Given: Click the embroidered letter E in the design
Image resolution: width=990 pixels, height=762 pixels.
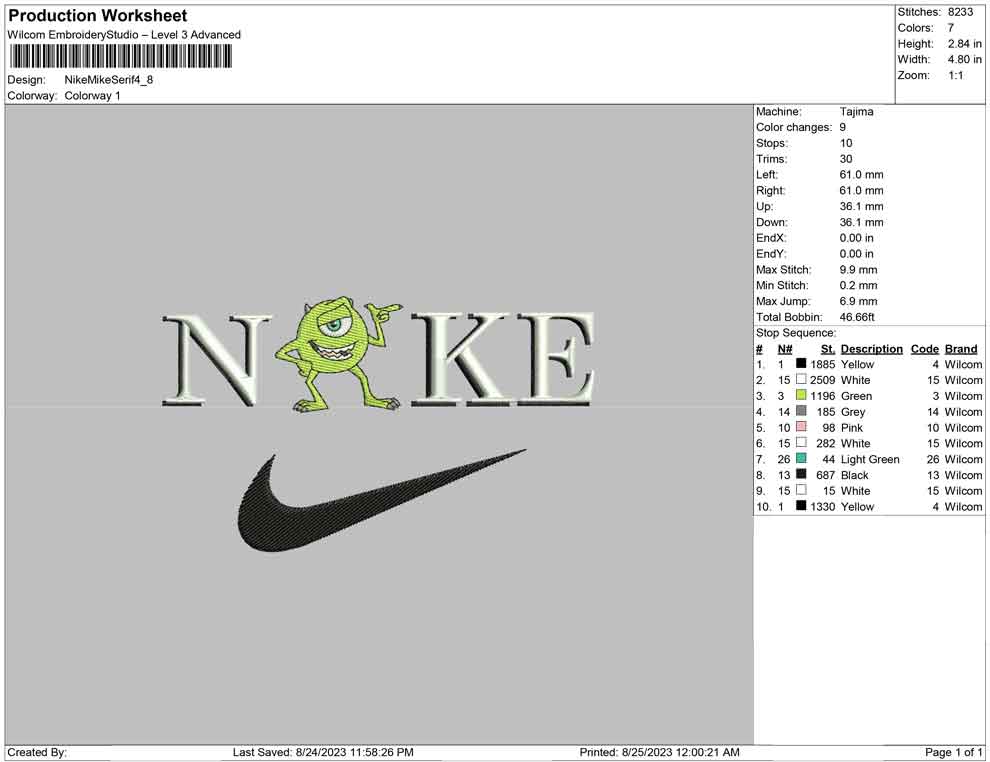Looking at the screenshot, I should click(x=562, y=360).
